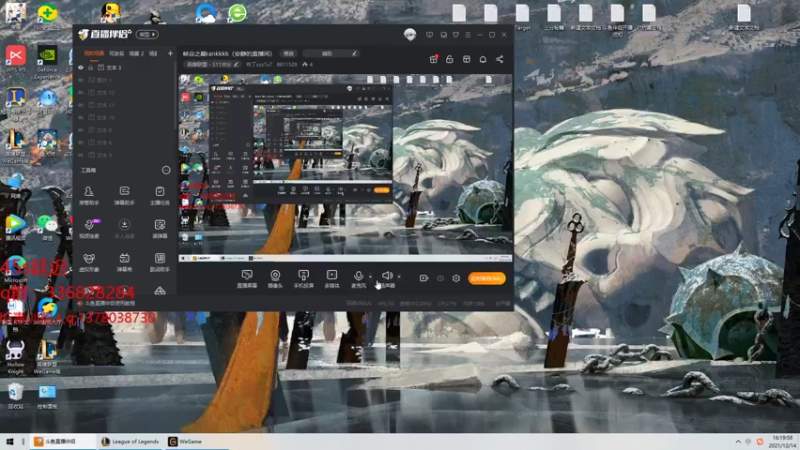The height and width of the screenshot is (450, 800).
Task: Show hidden system tray icons
Action: coord(738,442)
